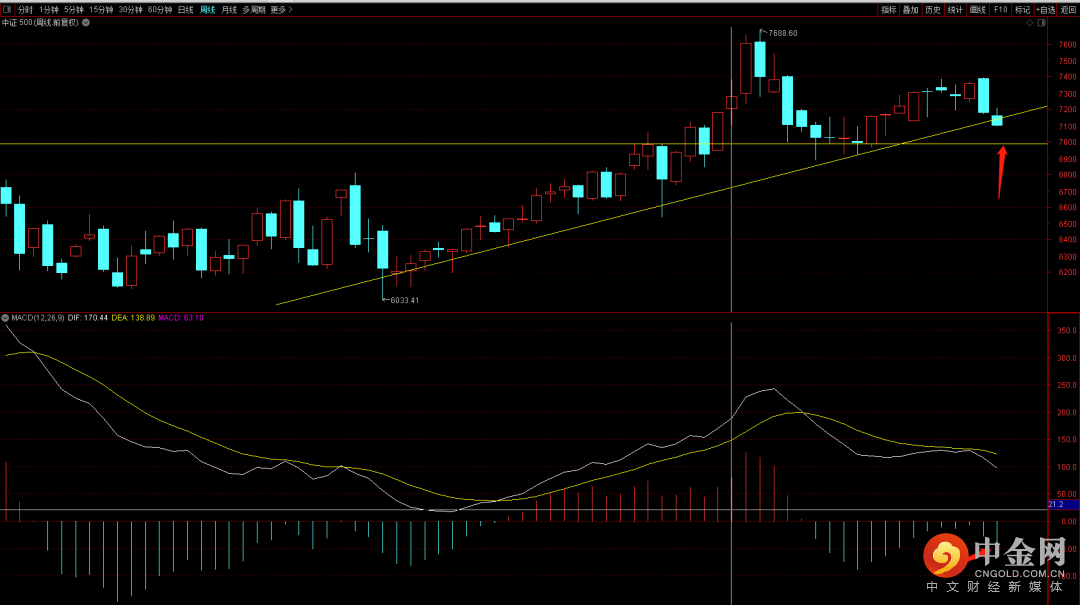
Task: Click the 7688.60 high price marker
Action: click(782, 33)
